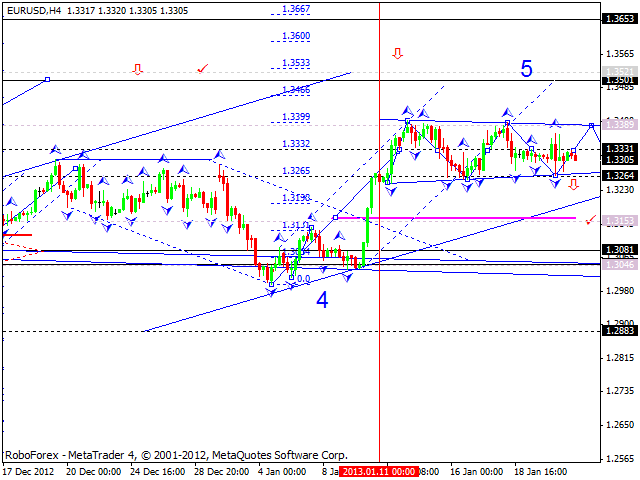The width and height of the screenshot is (640, 480).
Task: Click the current price 1.3305 axis label
Action: [x=620, y=159]
